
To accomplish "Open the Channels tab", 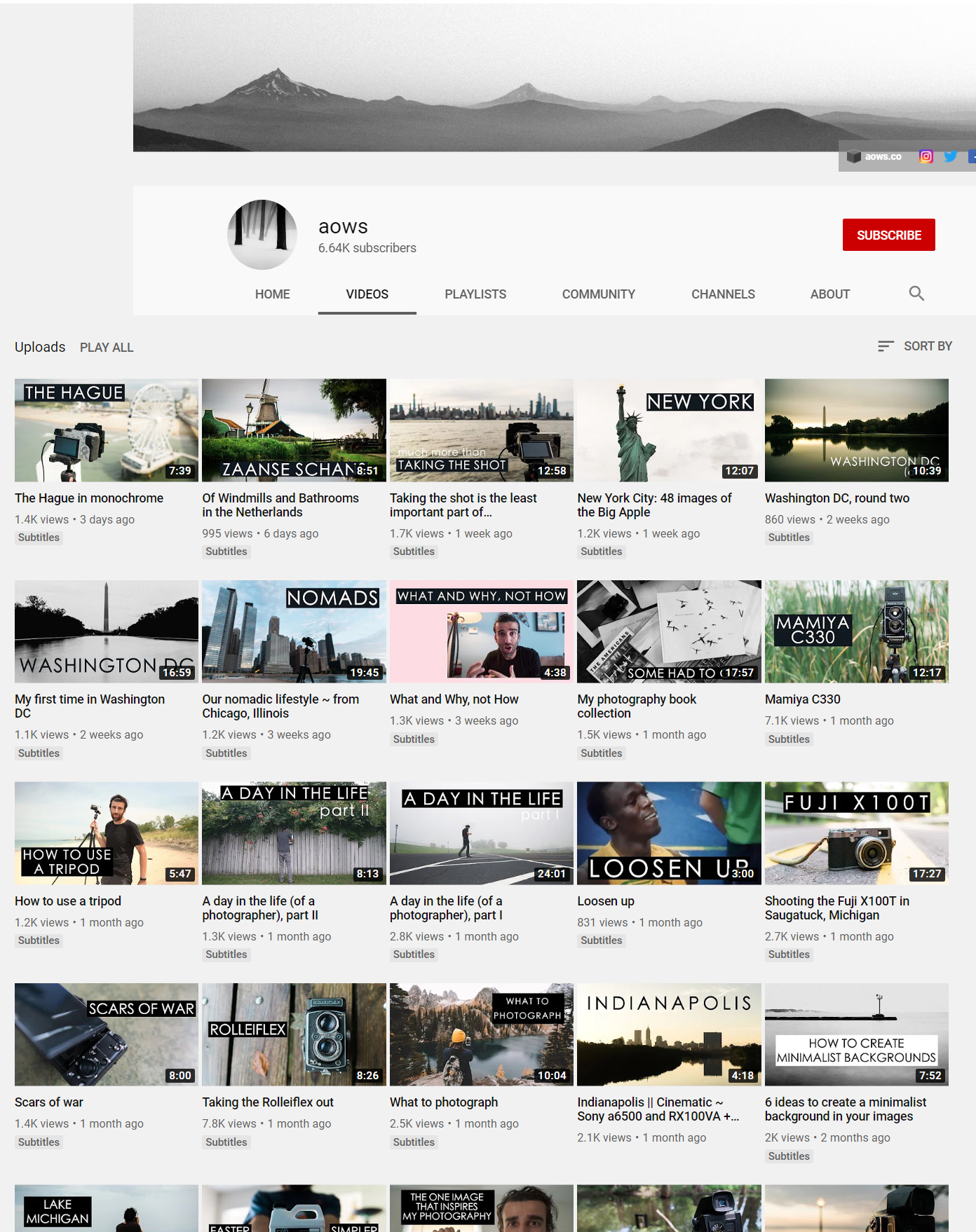I will pyautogui.click(x=723, y=294).
